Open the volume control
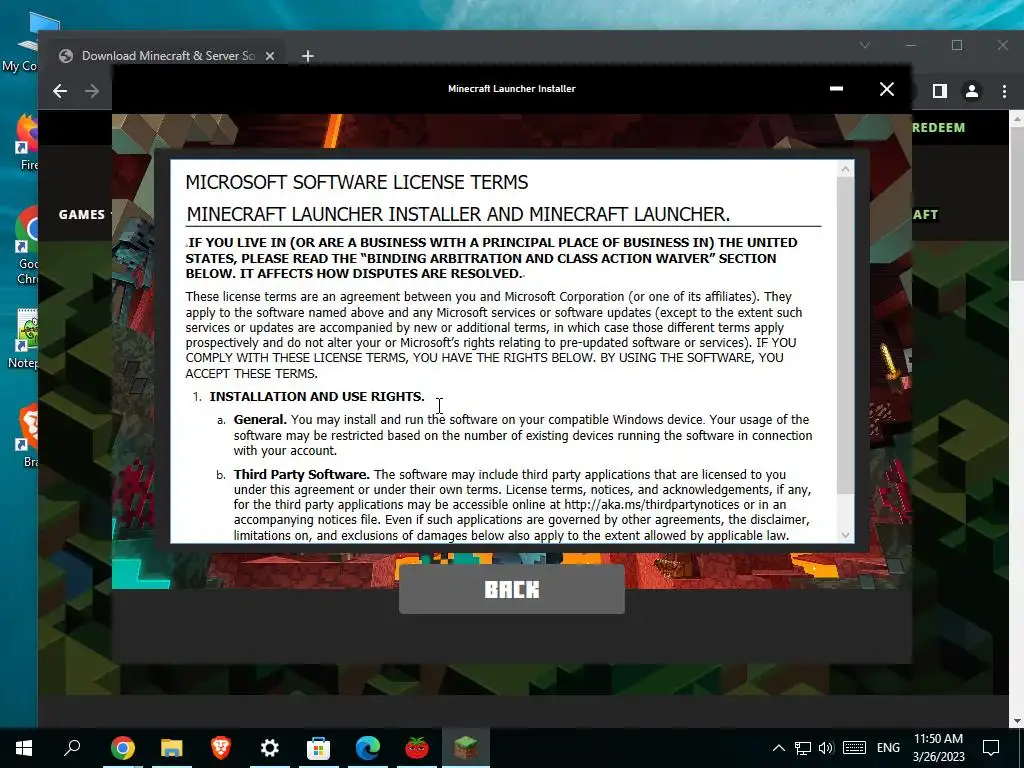This screenshot has height=768, width=1024. pos(826,748)
